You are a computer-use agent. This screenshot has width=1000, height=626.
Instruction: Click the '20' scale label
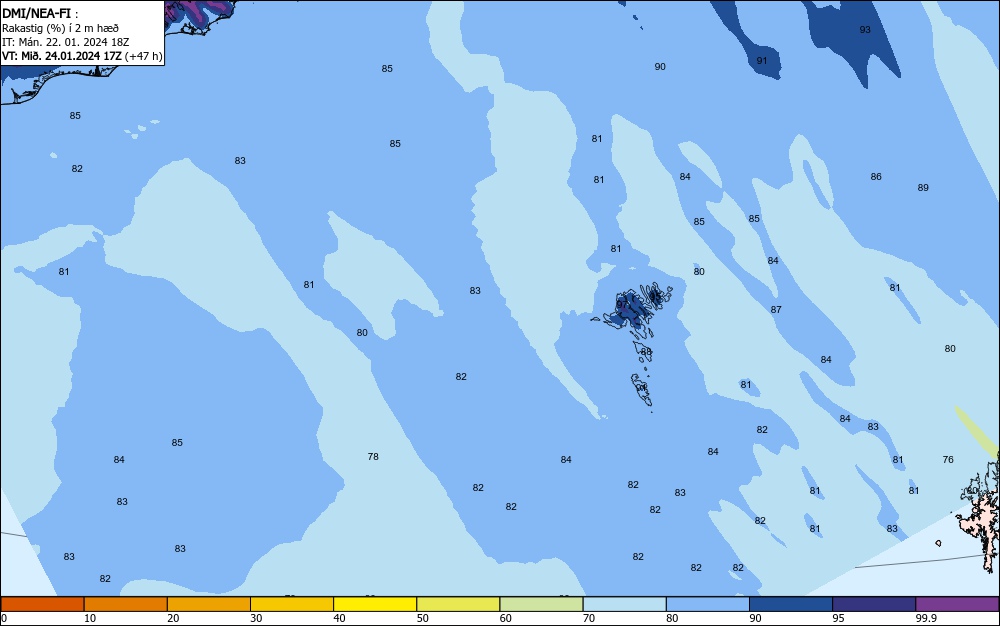(x=173, y=618)
